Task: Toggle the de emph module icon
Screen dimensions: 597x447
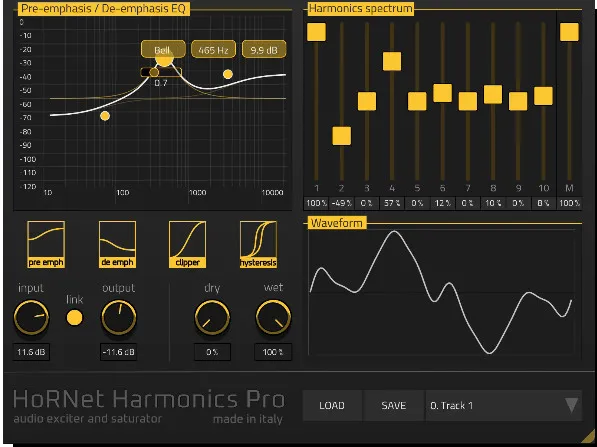Action: click(117, 244)
